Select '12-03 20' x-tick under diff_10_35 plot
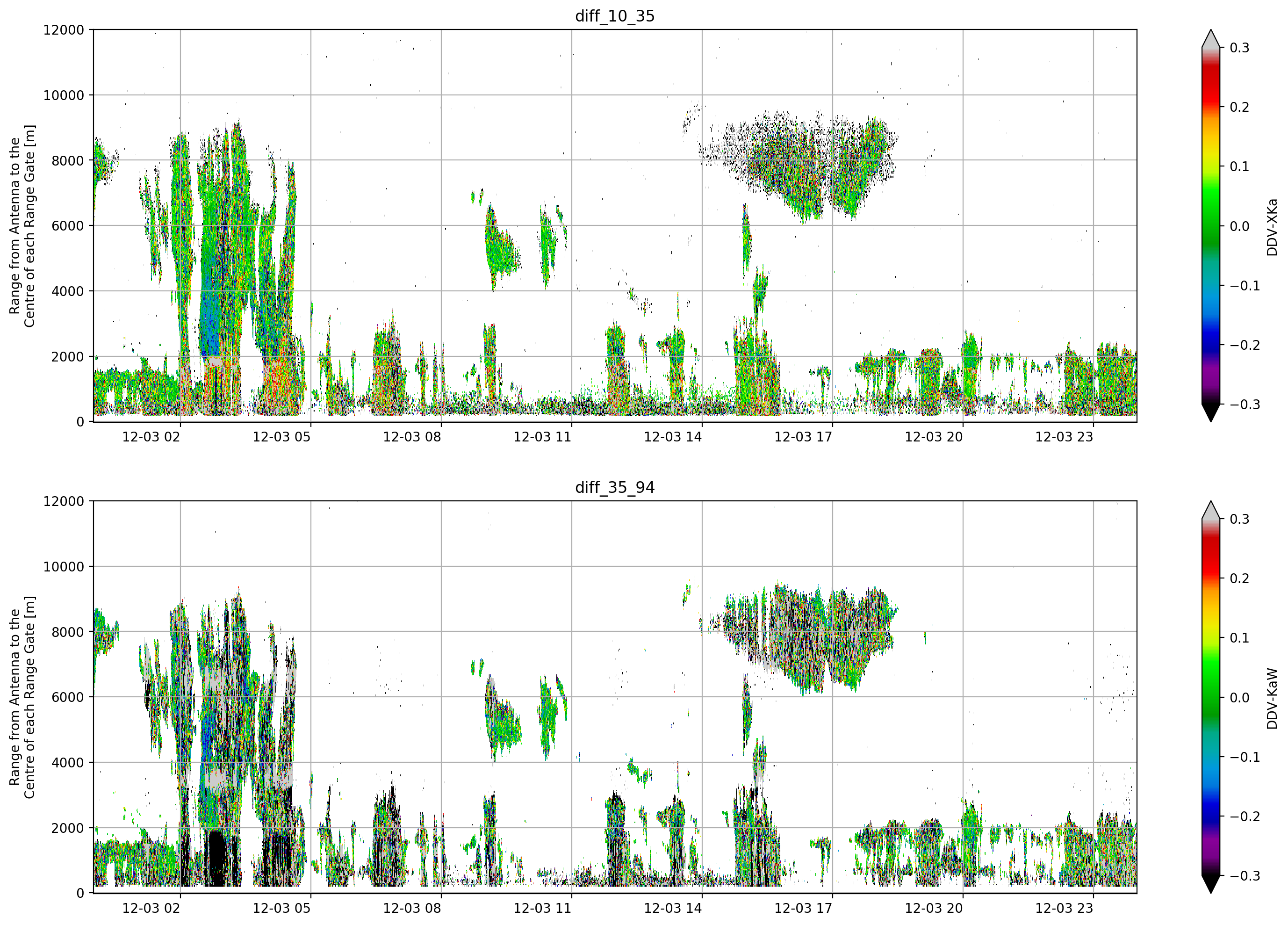This screenshot has height=925, width=1288. (934, 437)
